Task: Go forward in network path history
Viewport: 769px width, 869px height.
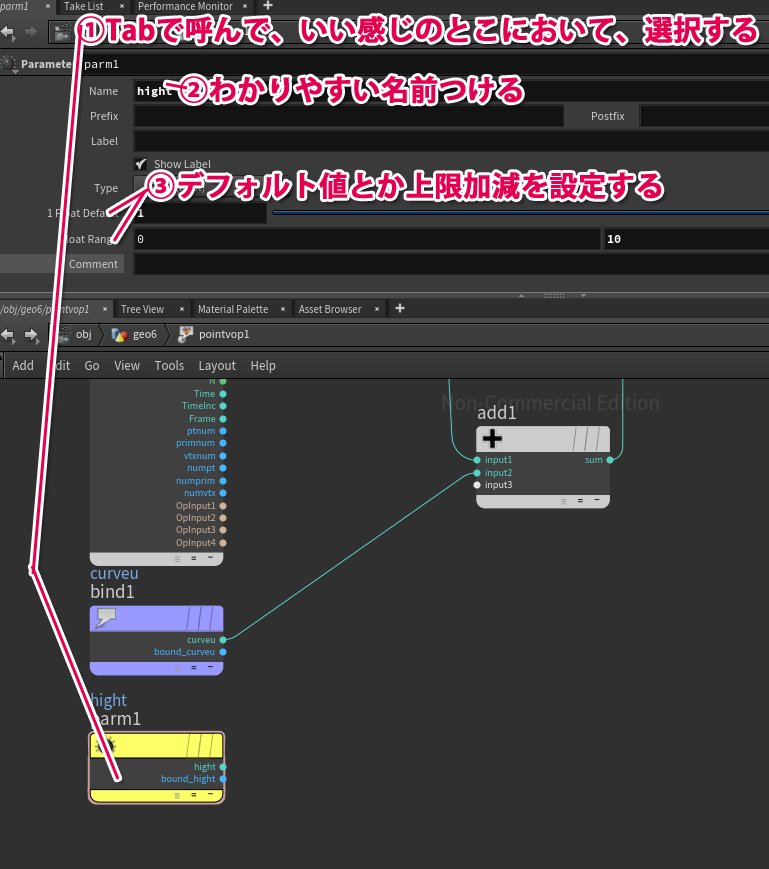Action: coord(31,335)
